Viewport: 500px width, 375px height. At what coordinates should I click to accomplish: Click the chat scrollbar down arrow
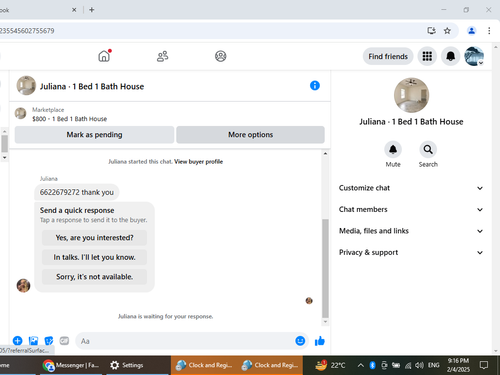coord(325,322)
